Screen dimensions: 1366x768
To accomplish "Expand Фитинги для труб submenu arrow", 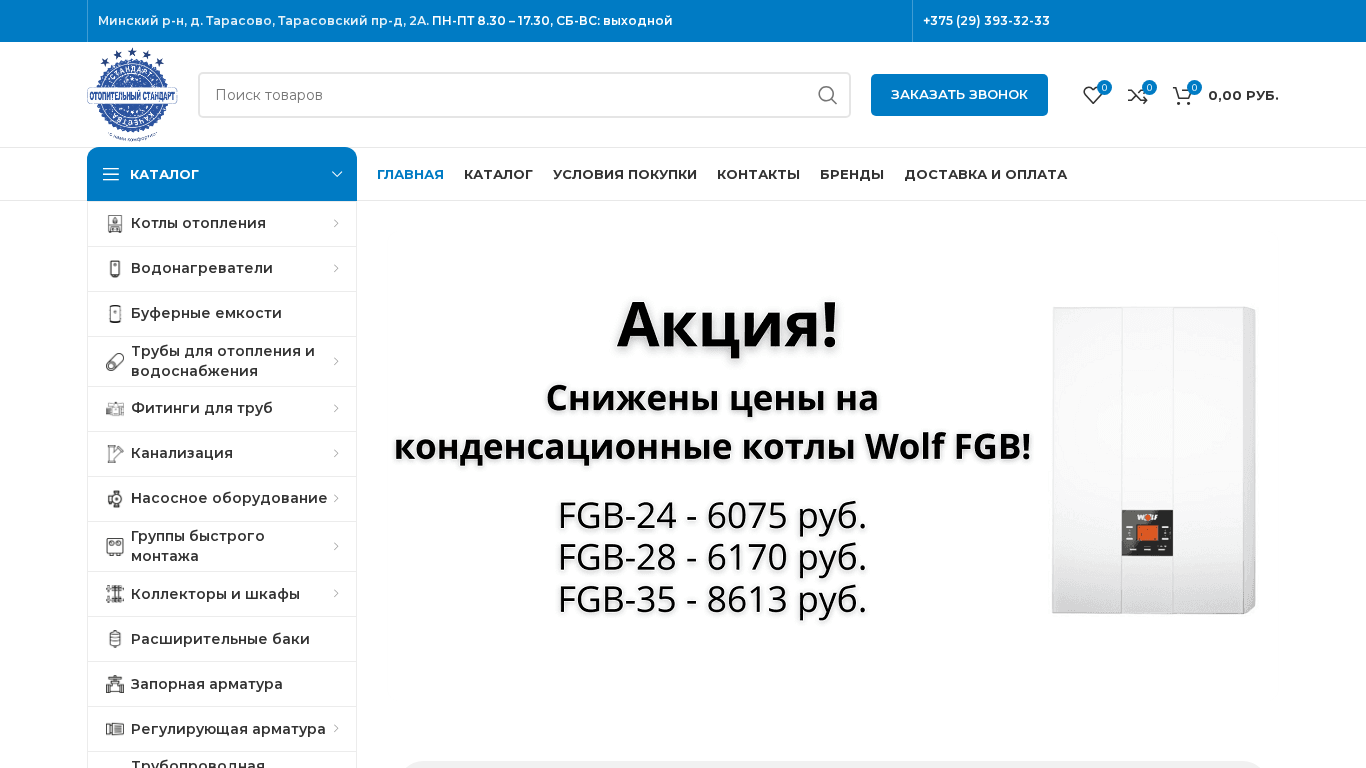I will pyautogui.click(x=336, y=409).
